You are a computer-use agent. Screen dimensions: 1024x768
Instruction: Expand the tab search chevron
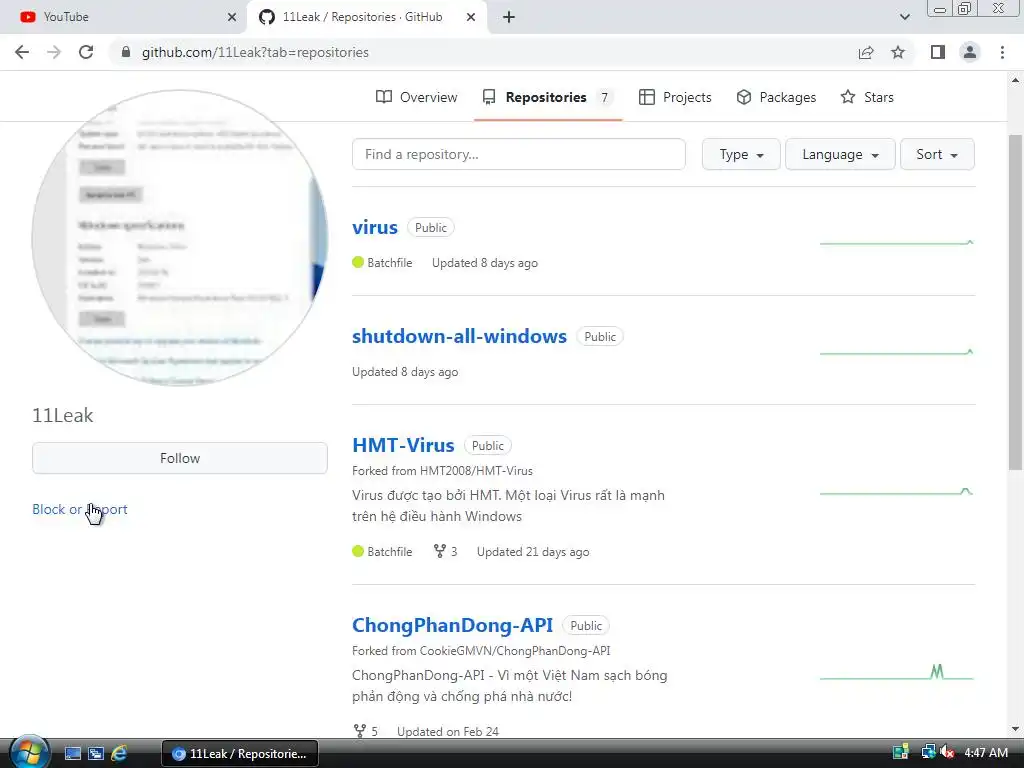coord(904,17)
